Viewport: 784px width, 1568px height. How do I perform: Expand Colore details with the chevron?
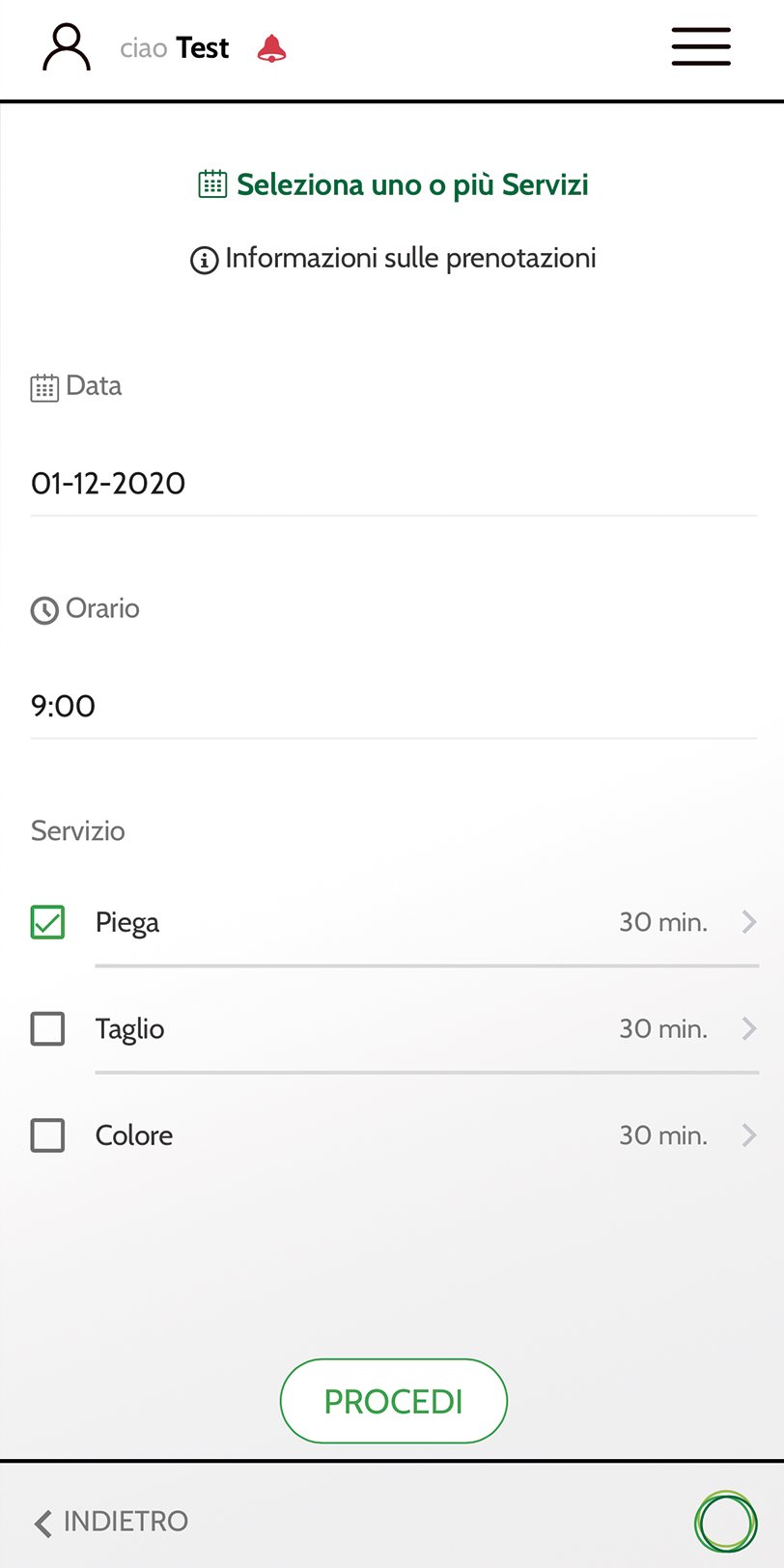coord(748,1135)
